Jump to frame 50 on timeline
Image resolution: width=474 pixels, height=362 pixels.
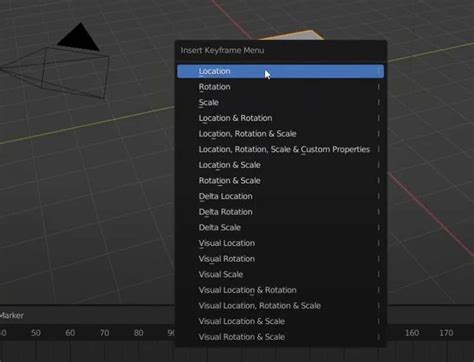click(x=36, y=333)
